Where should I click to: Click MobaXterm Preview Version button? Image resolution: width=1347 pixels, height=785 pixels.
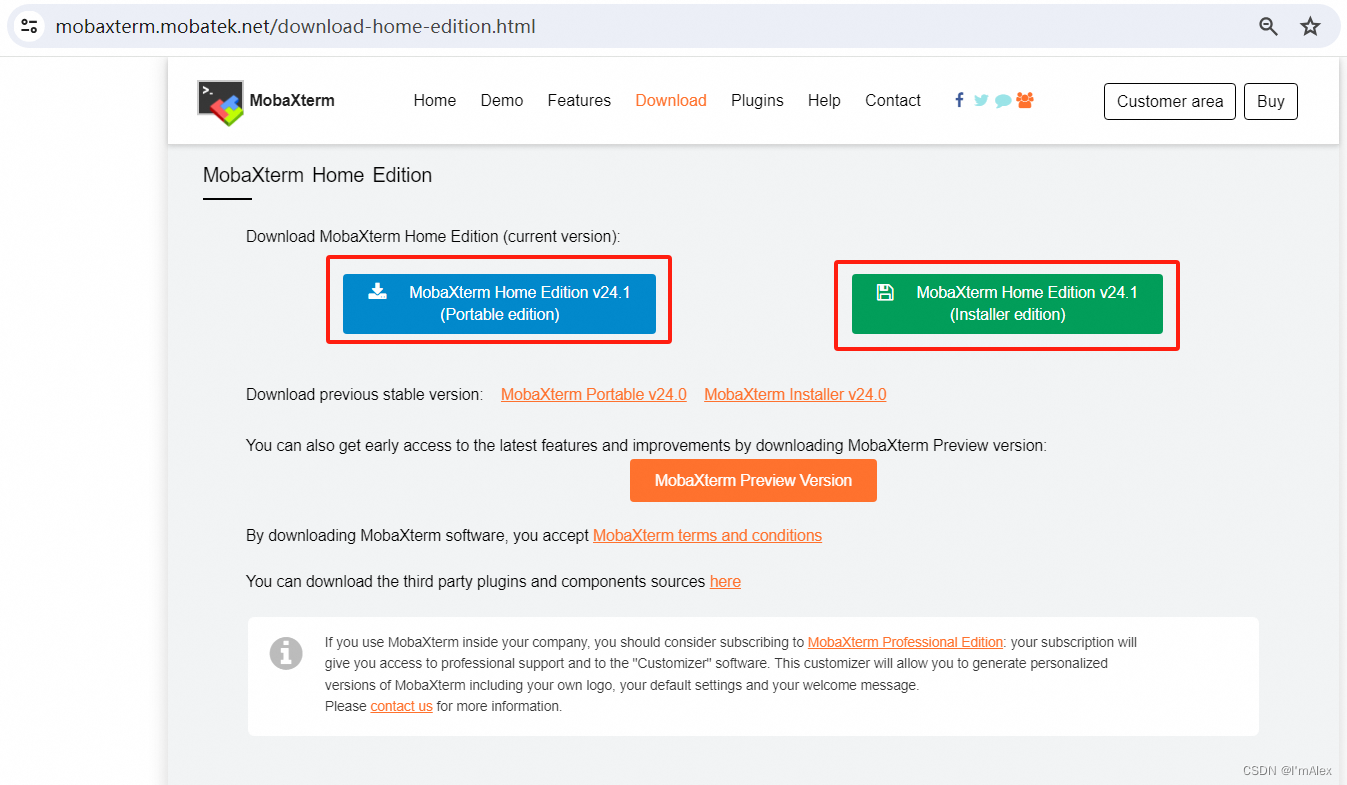[753, 480]
